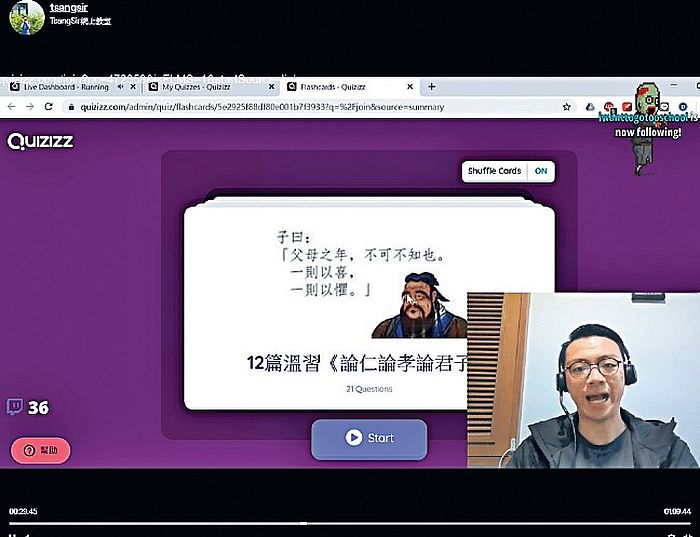This screenshot has height=537, width=700.
Task: Click the question mark help icon
Action: (x=29, y=450)
